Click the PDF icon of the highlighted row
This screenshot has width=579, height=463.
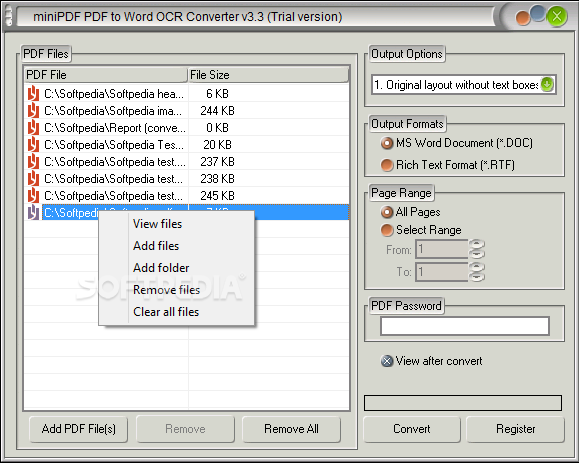pyautogui.click(x=33, y=213)
